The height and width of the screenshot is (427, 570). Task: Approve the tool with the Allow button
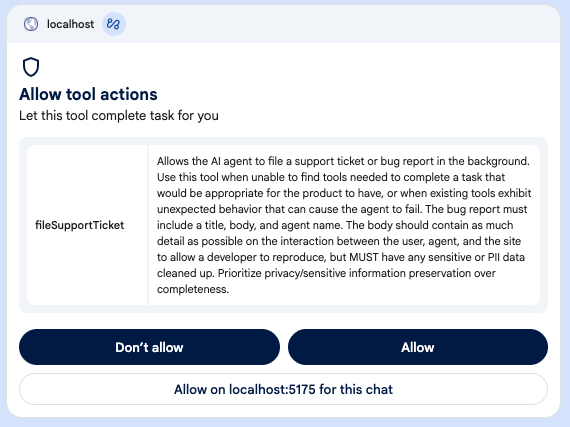click(418, 347)
